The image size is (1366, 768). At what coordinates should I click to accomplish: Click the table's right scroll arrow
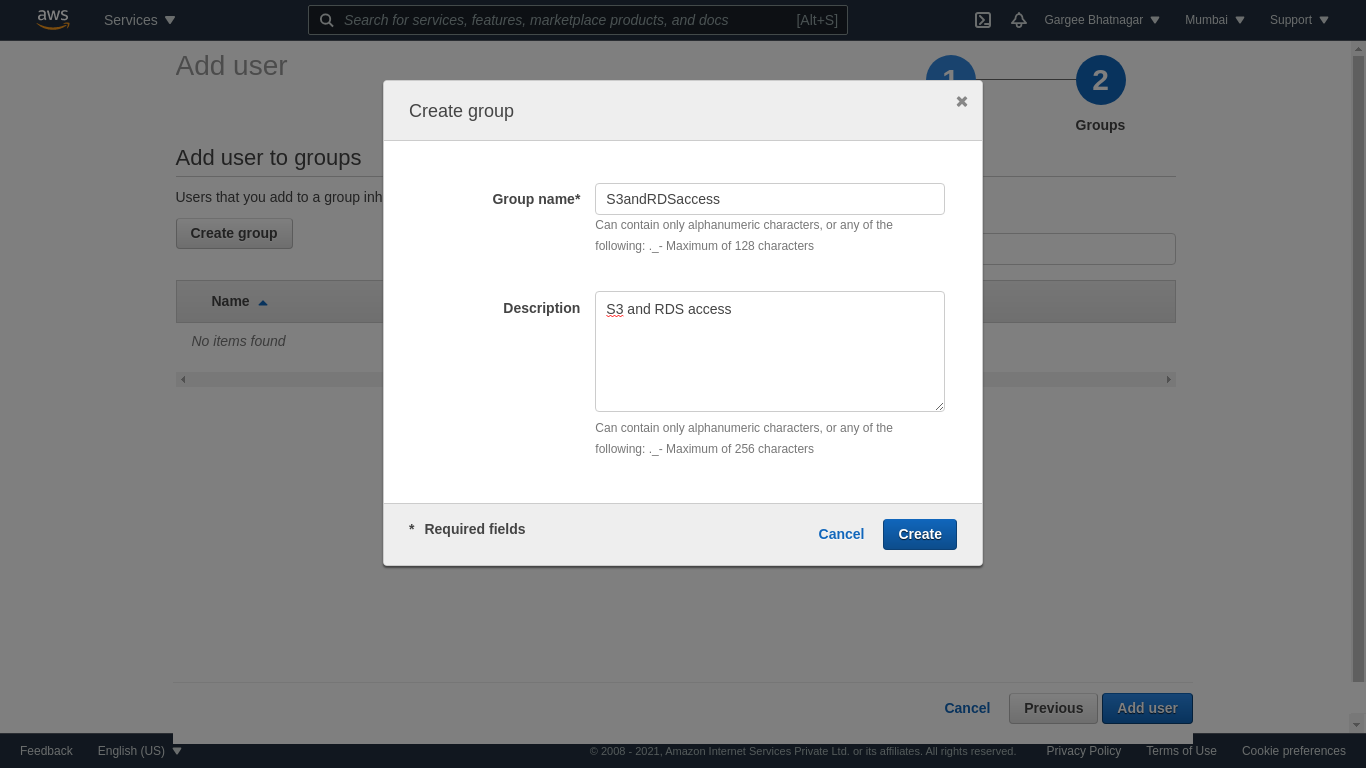1168,379
